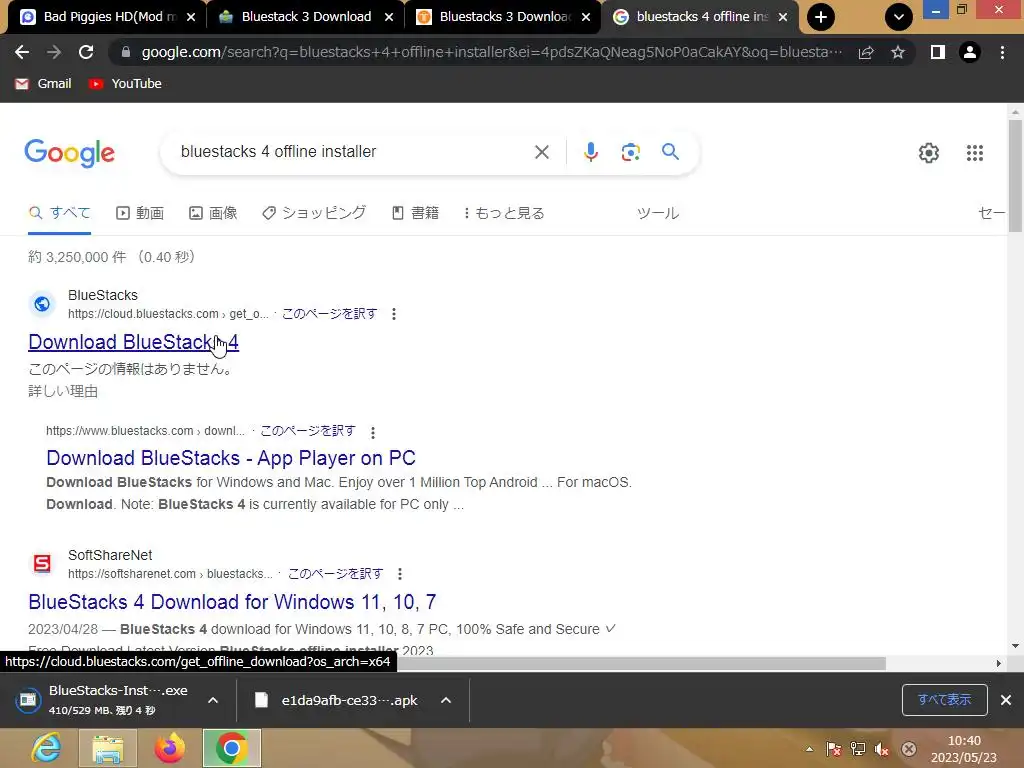Open the Gmail bookmark
Viewport: 1024px width, 768px height.
coord(43,84)
